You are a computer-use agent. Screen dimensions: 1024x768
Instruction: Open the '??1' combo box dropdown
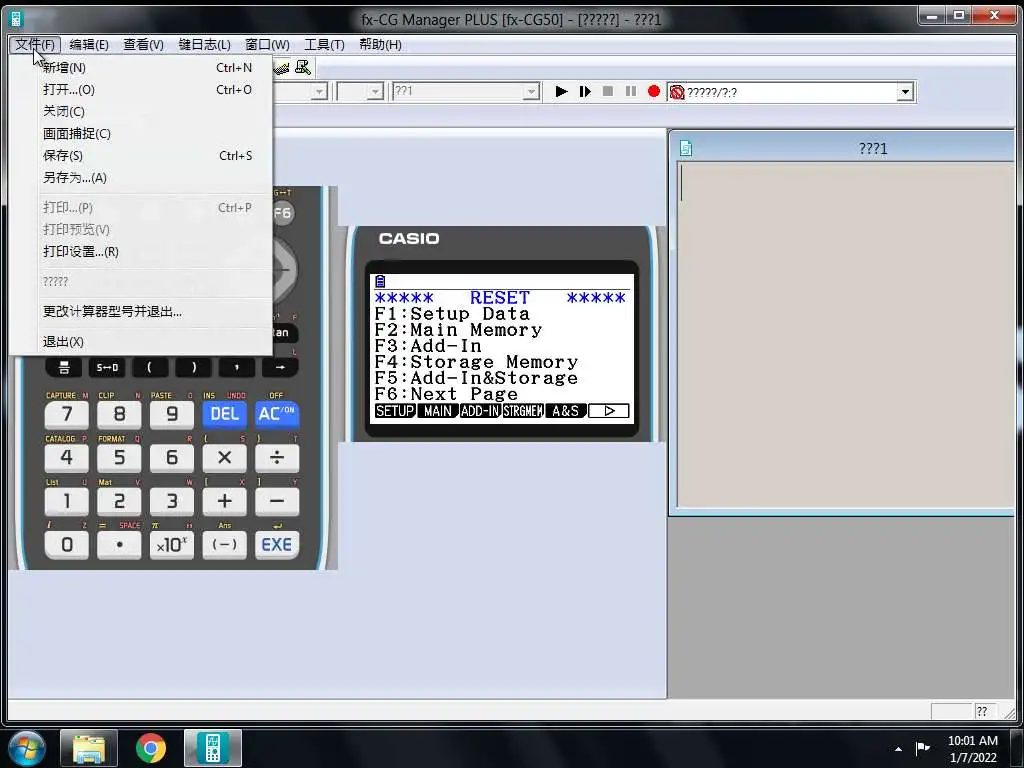click(532, 92)
